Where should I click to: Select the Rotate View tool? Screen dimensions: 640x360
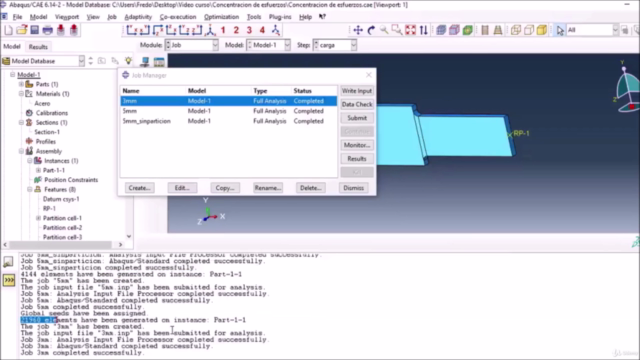click(x=371, y=30)
